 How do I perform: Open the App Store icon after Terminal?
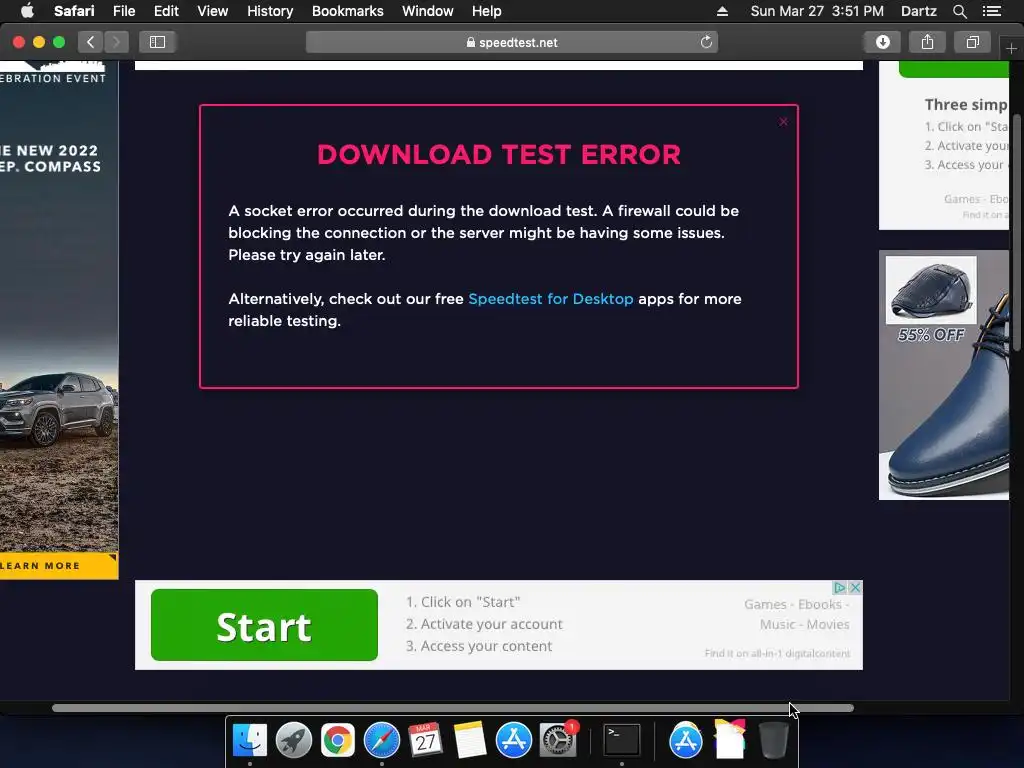tap(686, 741)
